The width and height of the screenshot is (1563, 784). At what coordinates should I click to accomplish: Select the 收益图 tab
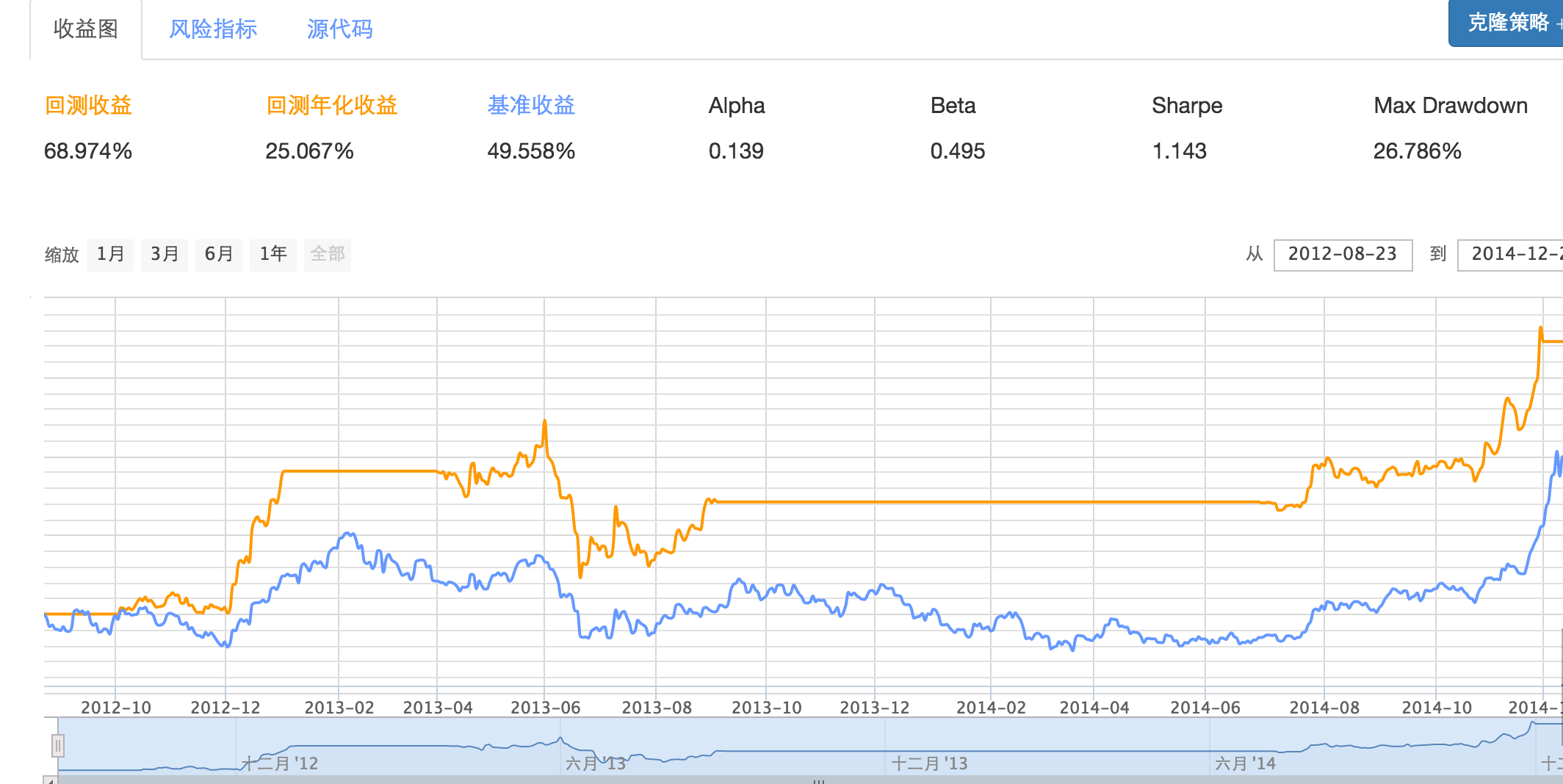[86, 29]
